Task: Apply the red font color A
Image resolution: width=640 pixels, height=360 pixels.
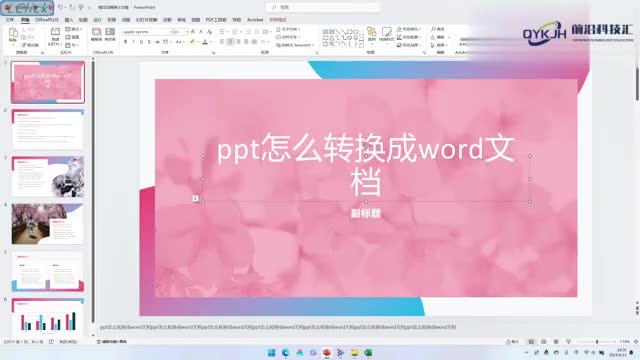Action: pyautogui.click(x=205, y=42)
